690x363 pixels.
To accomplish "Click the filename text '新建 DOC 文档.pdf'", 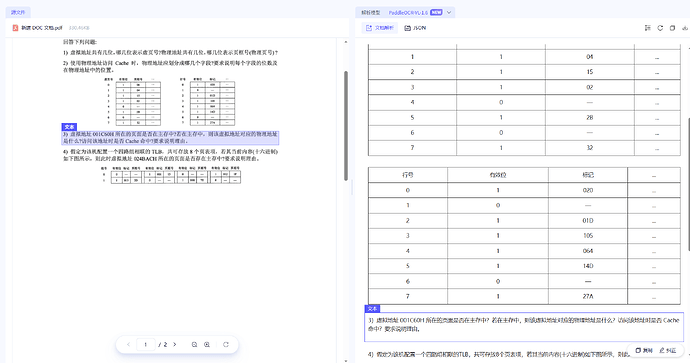I will click(42, 28).
